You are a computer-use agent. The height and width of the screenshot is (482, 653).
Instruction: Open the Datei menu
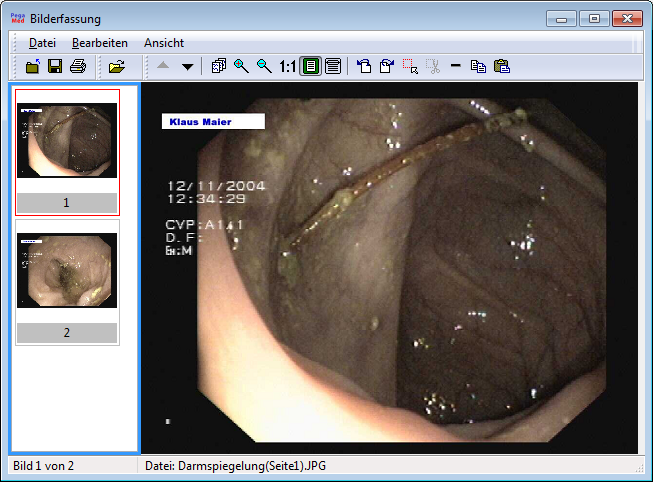(43, 43)
